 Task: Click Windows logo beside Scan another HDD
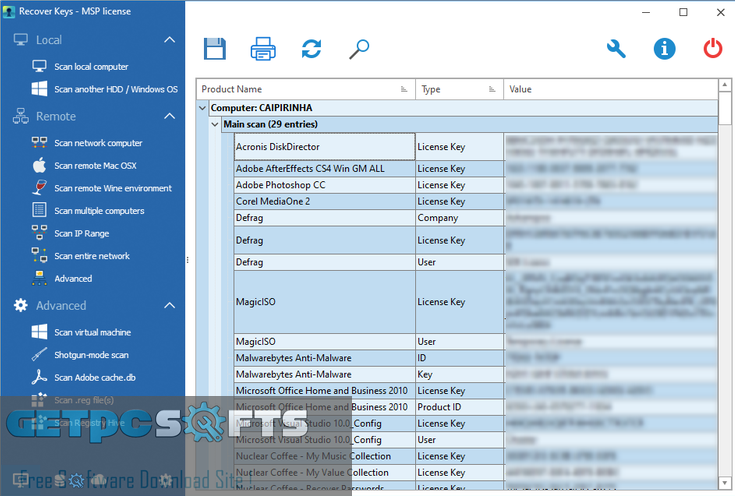[39, 89]
